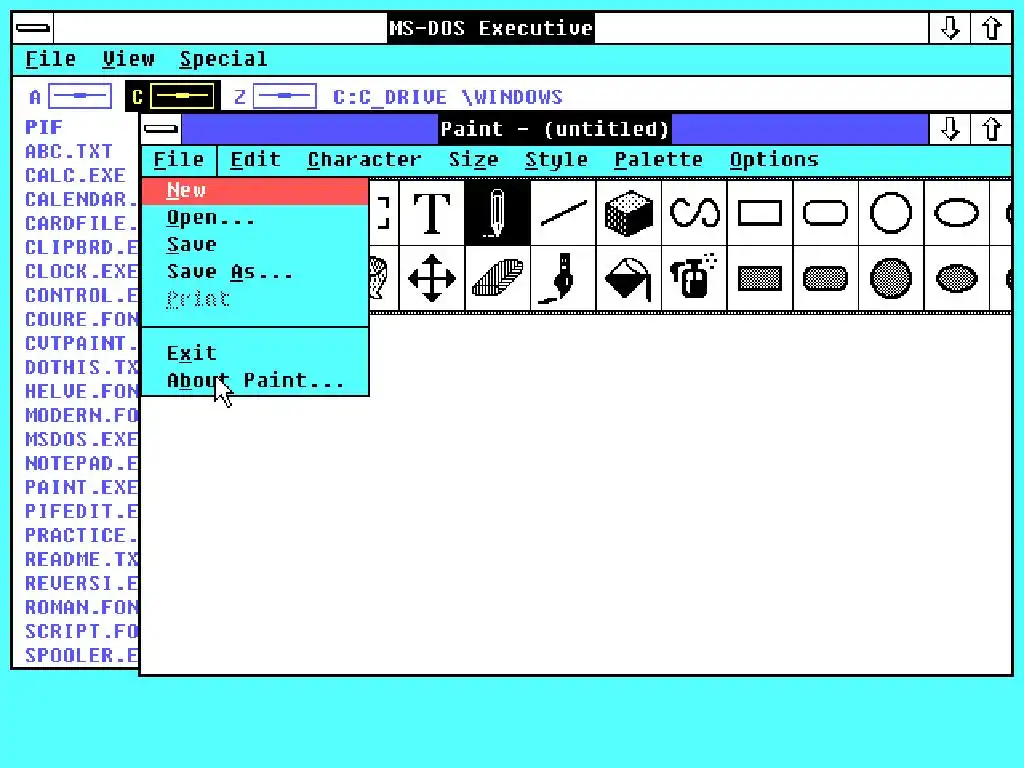Screen dimensions: 1024x768
Task: Select the Filled Ellipse tool
Action: click(957, 278)
